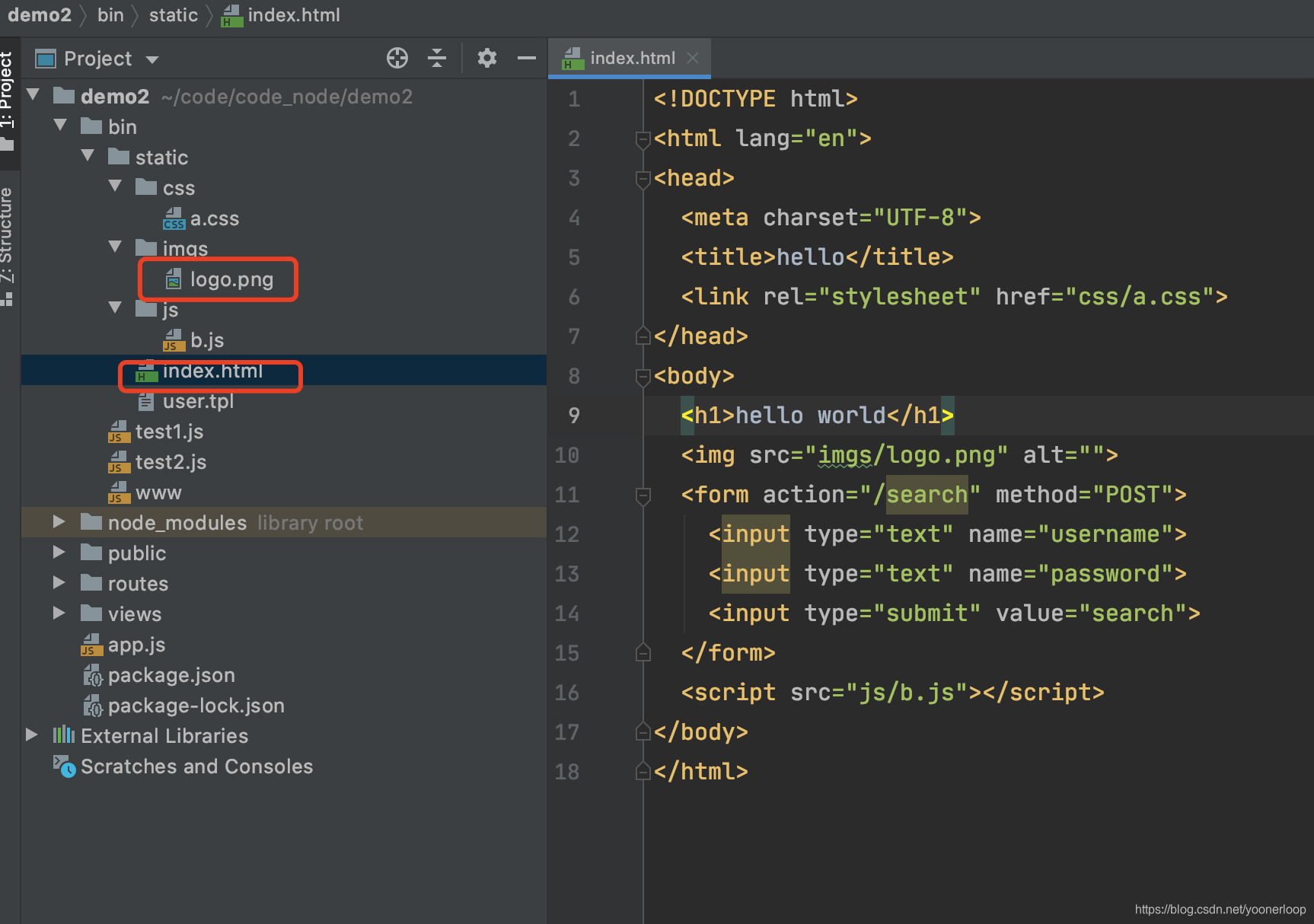Collapse the js folder arrow
This screenshot has height=924, width=1314.
pyautogui.click(x=115, y=308)
